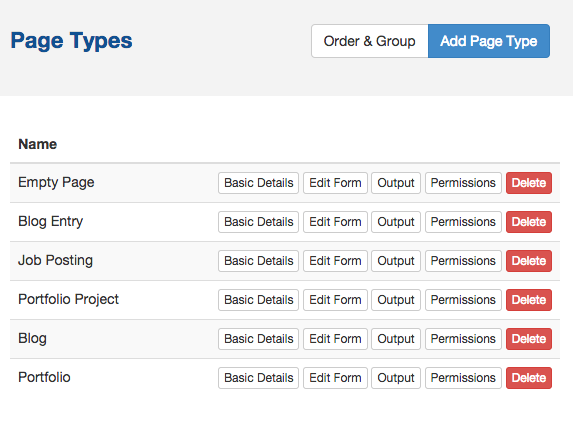Delete the Blog Entry page type
The height and width of the screenshot is (431, 573).
click(x=529, y=222)
